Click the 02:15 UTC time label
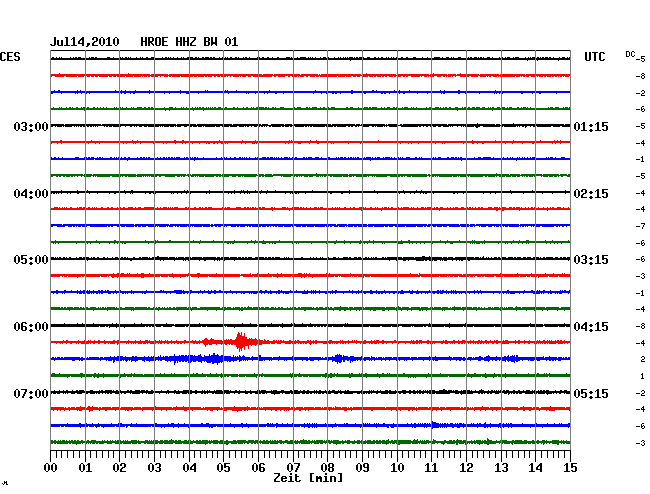650x494 pixels. 591,194
